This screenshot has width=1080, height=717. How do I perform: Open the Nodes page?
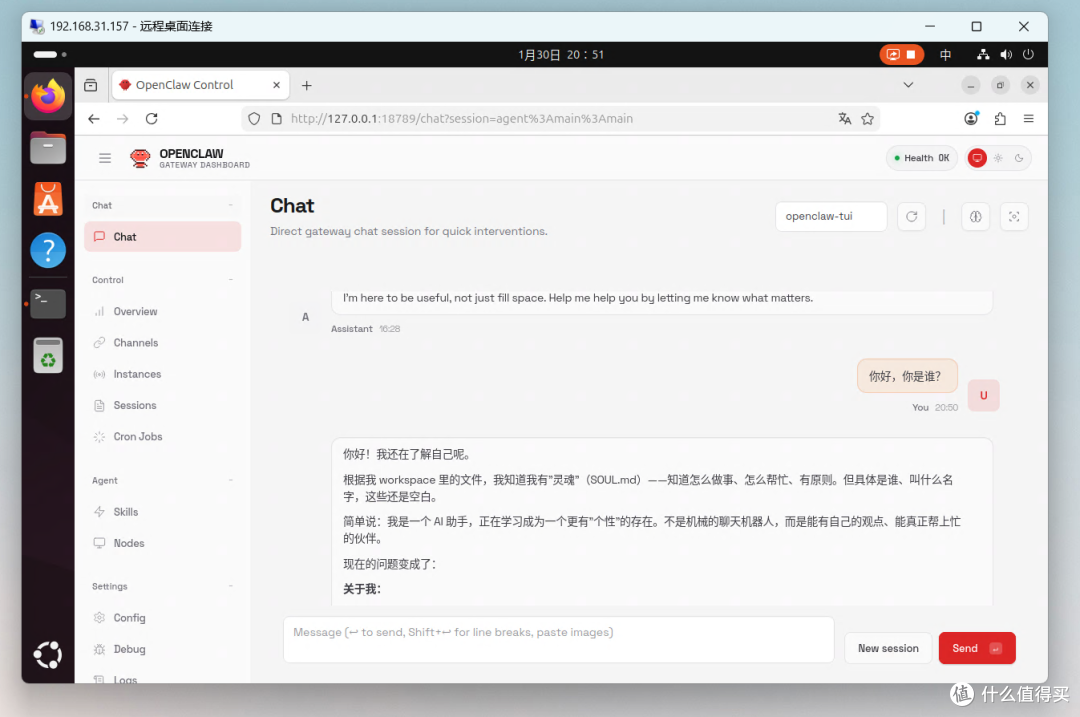(163, 543)
